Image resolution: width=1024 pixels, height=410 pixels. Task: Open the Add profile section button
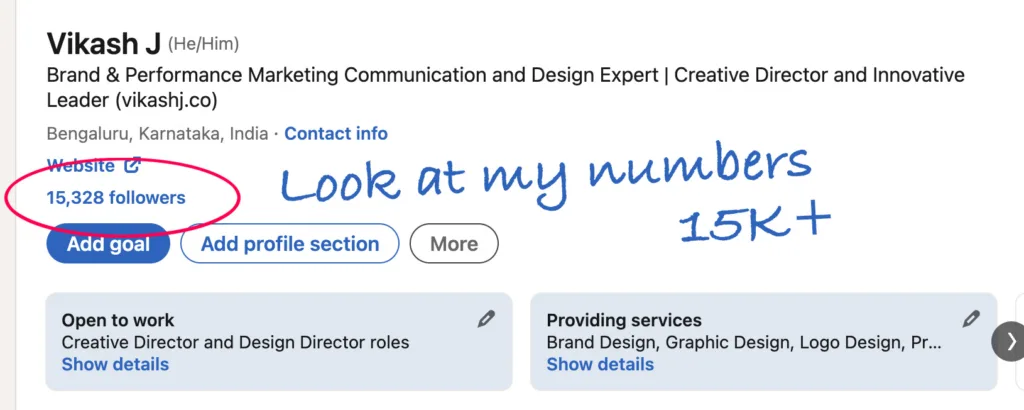[x=290, y=244]
